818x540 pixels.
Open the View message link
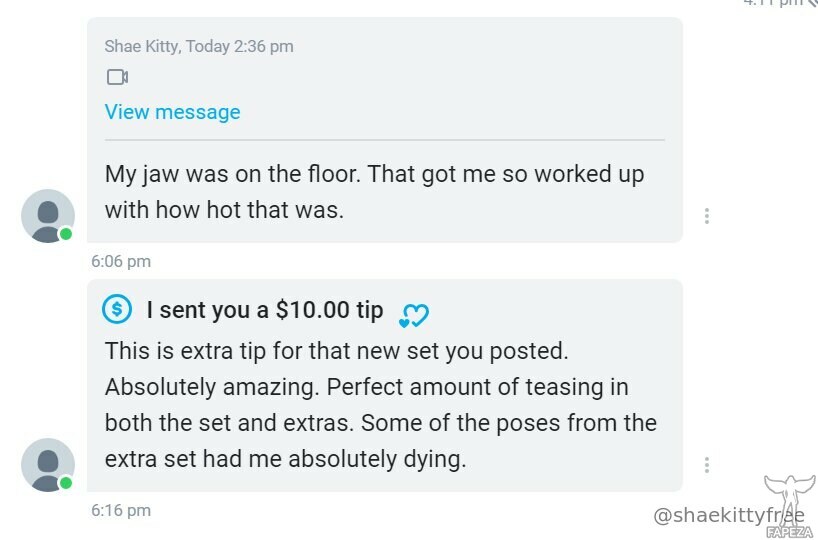[172, 112]
